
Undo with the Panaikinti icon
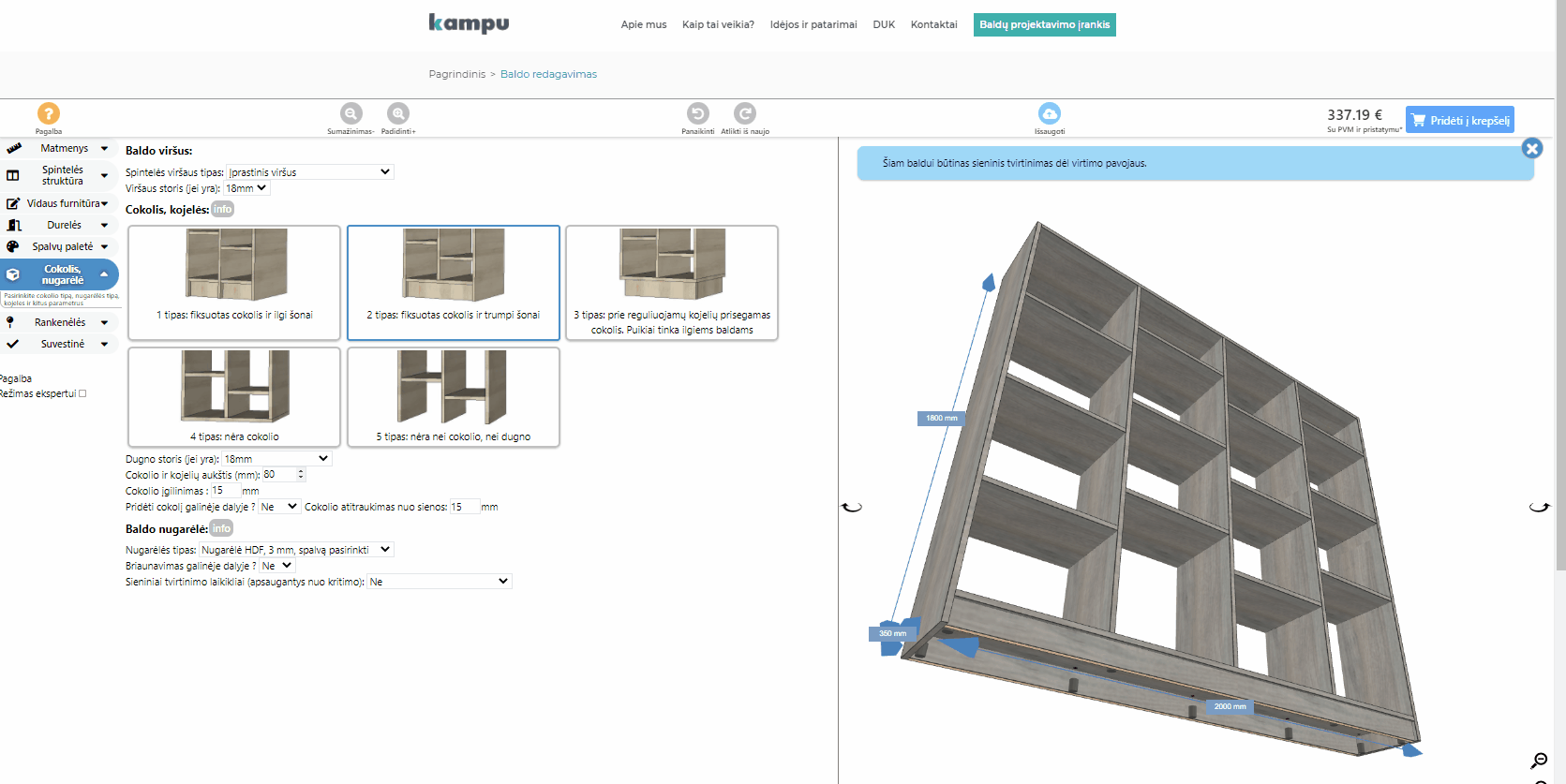(x=697, y=113)
